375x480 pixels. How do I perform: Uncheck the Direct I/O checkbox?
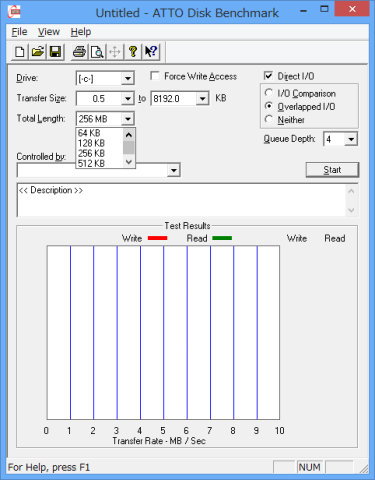point(268,76)
